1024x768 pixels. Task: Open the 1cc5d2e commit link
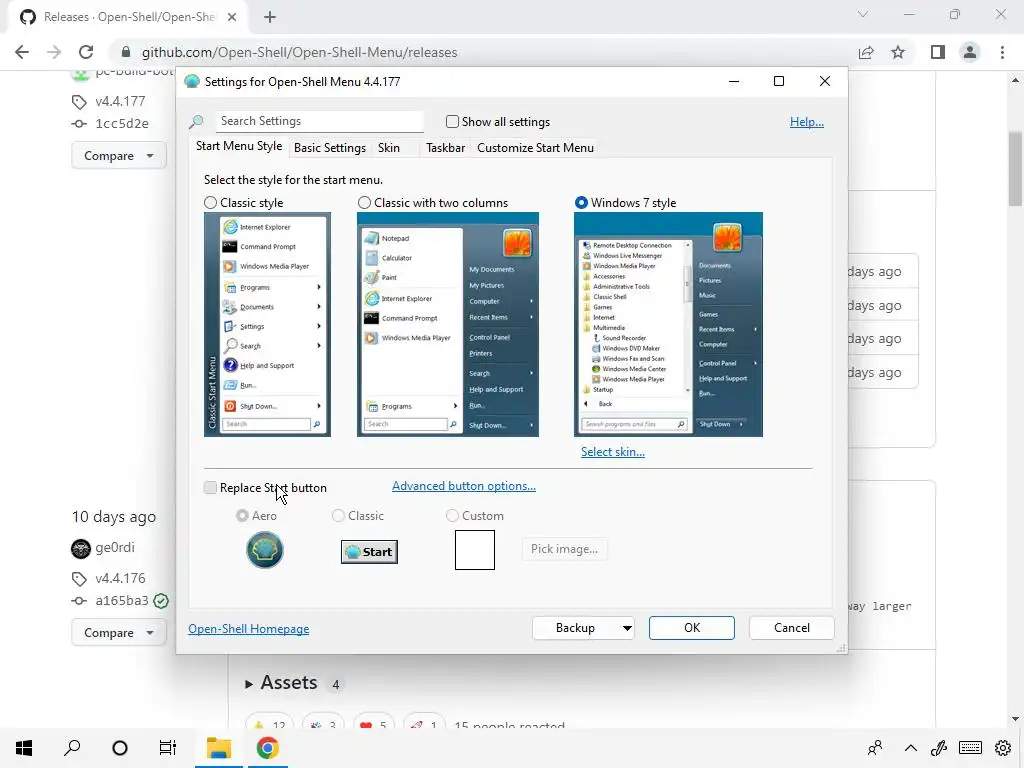(x=122, y=123)
